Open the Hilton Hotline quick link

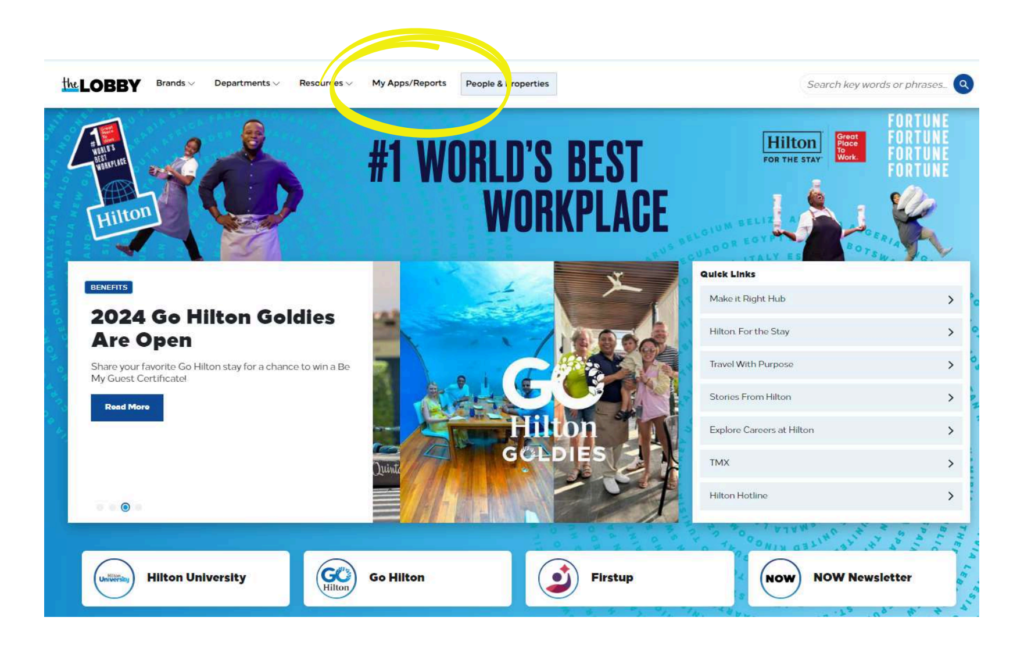point(831,496)
